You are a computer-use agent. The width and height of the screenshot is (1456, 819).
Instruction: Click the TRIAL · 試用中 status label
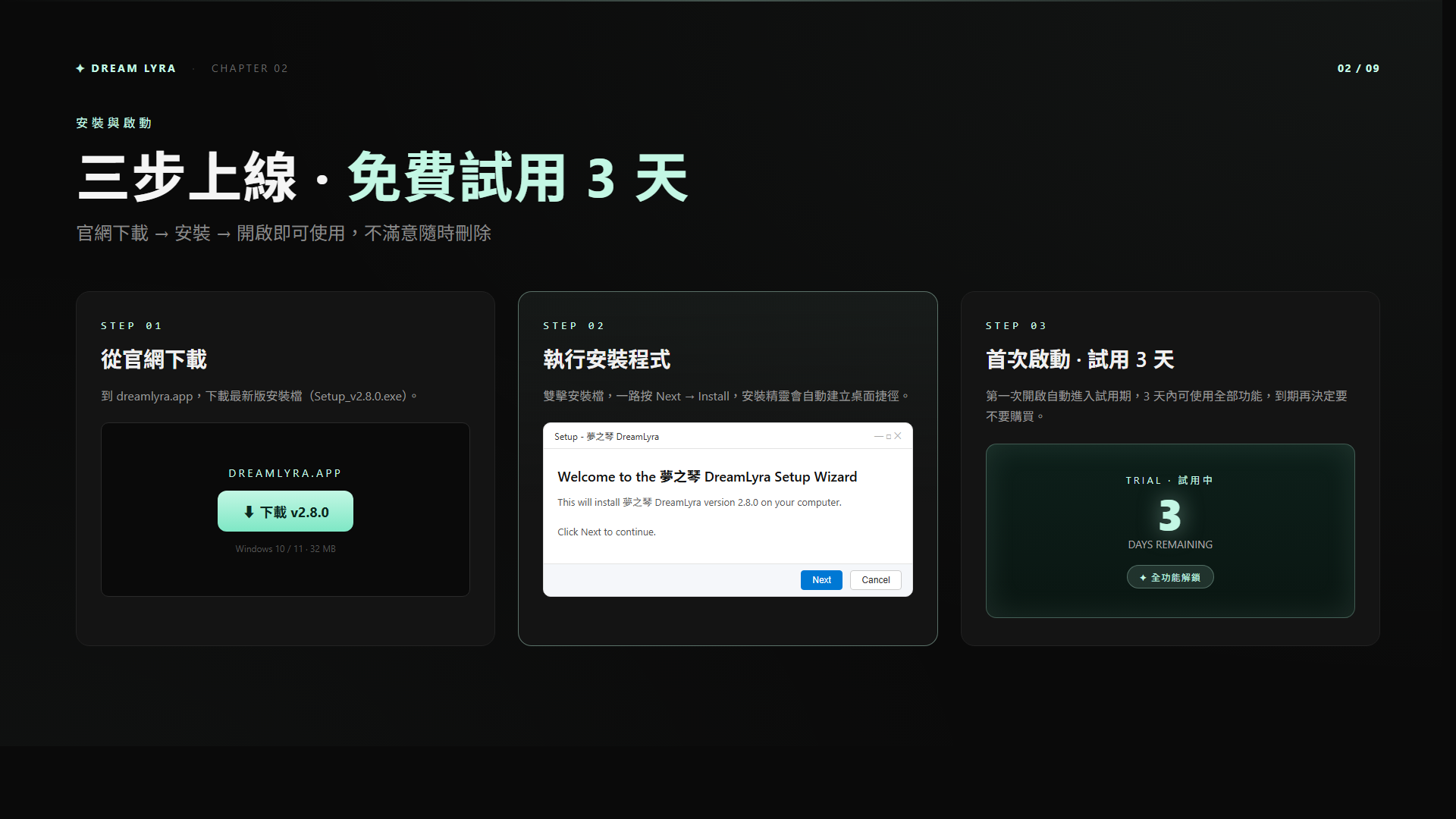pyautogui.click(x=1169, y=481)
